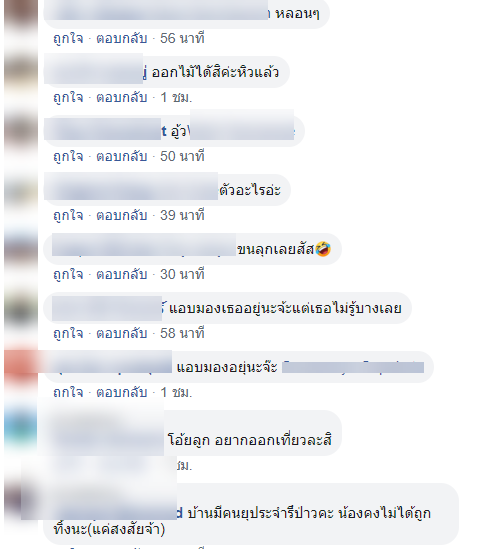The height and width of the screenshot is (549, 491).
Task: Reply to the 'ตัวอะไรอ่ะ' comment
Action: point(122,215)
